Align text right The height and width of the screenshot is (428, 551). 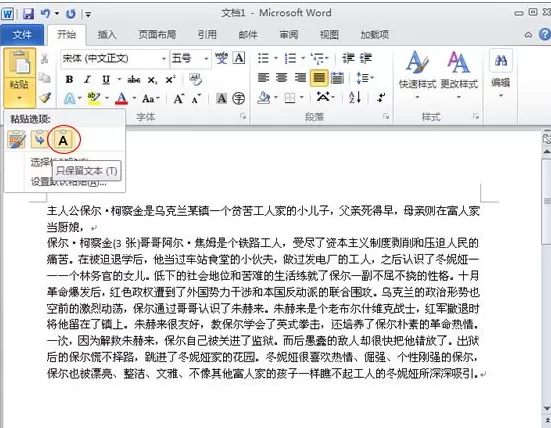(x=300, y=78)
